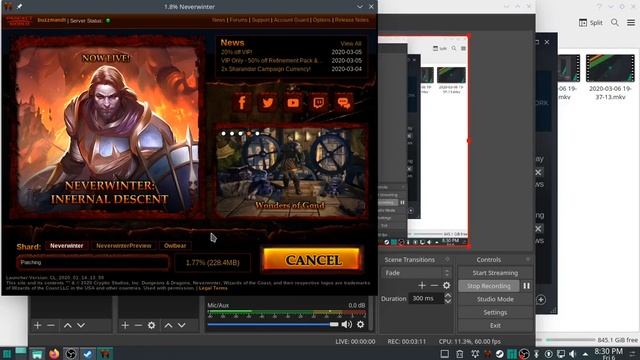Open the Neverwinter Twitch icon
This screenshot has width=640, height=360.
click(x=318, y=102)
